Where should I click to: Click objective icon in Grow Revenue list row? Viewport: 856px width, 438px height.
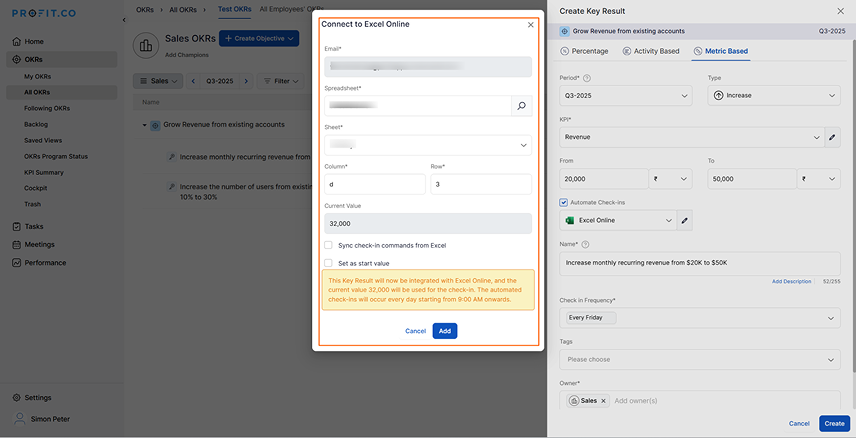pos(155,125)
